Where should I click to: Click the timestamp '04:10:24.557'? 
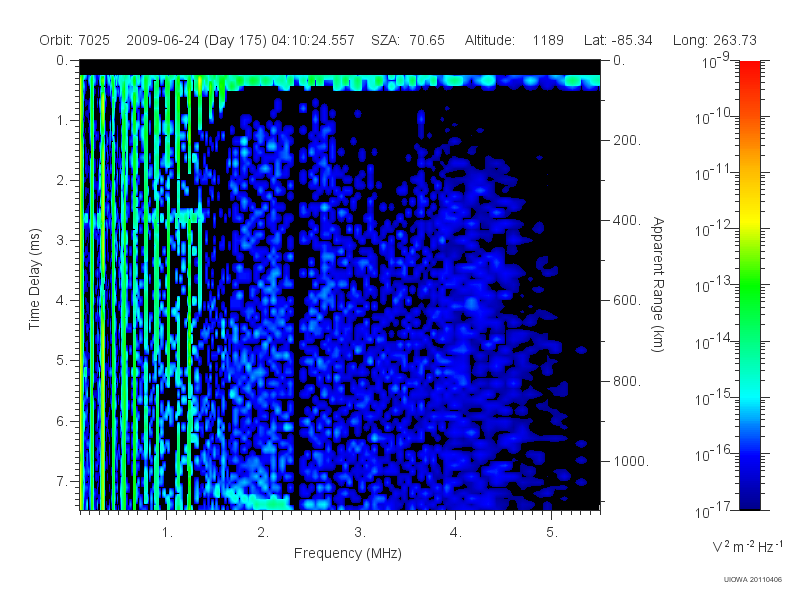click(313, 40)
